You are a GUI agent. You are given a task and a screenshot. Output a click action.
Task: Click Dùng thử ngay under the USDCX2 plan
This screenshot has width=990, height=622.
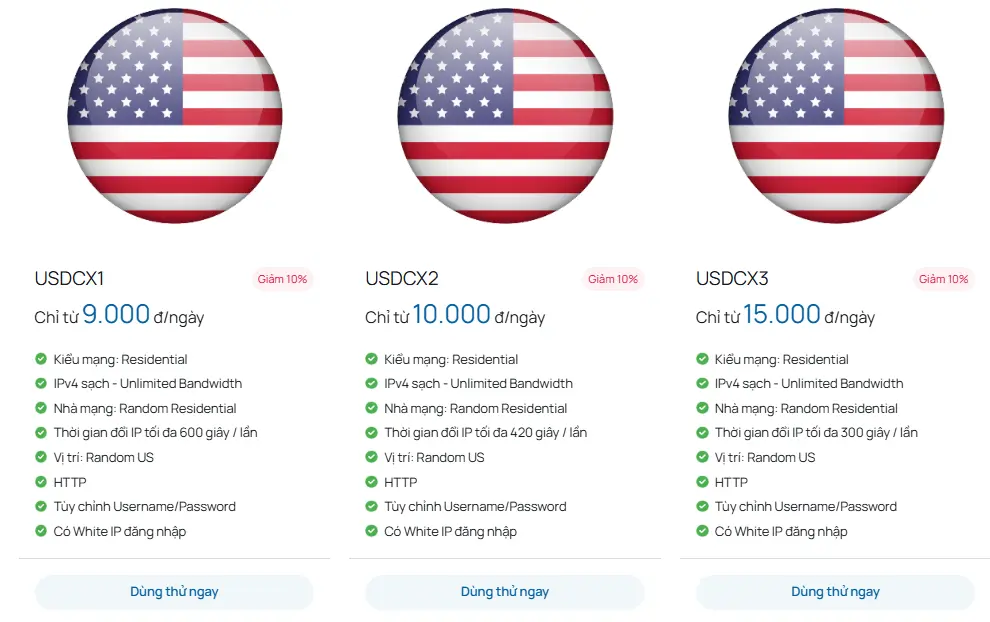point(504,591)
